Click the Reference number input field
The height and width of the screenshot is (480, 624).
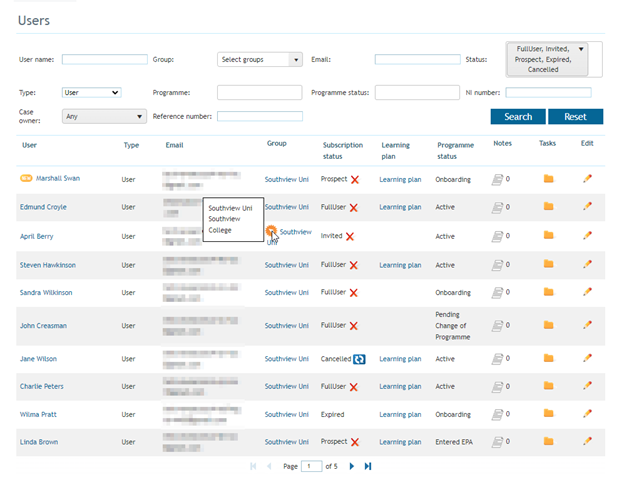point(260,117)
